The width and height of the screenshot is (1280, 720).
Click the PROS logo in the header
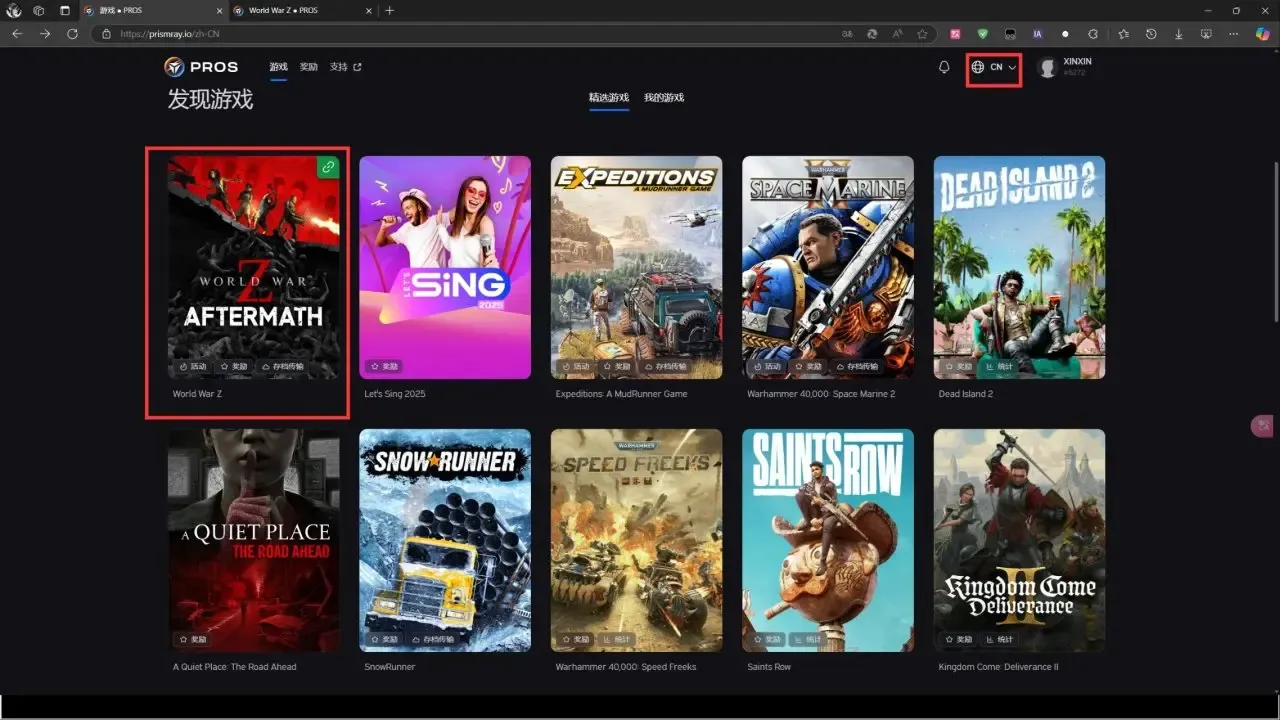click(201, 67)
